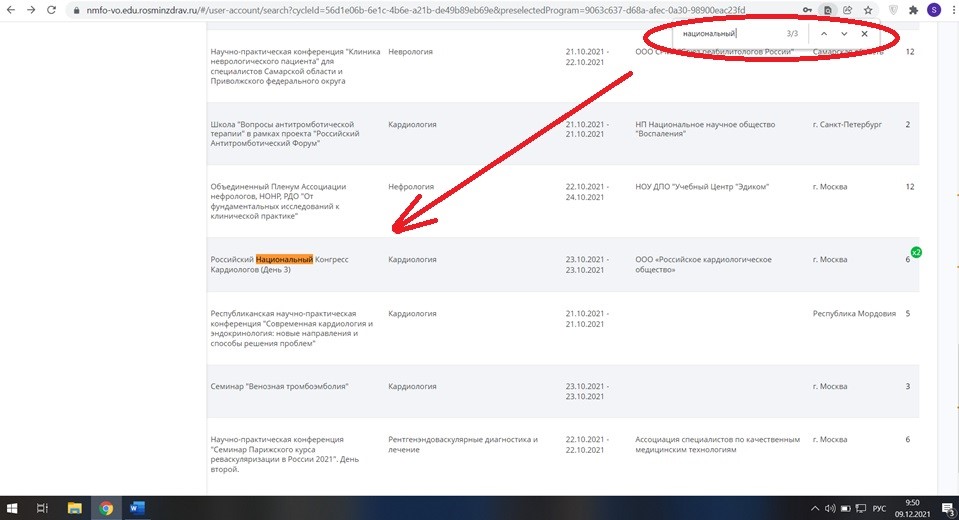Open the browser extensions puzzle icon
959x520 pixels.
(912, 9)
